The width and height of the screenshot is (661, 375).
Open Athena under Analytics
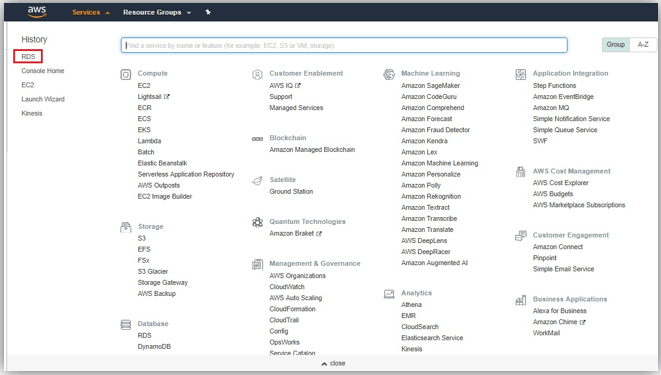[x=411, y=305]
